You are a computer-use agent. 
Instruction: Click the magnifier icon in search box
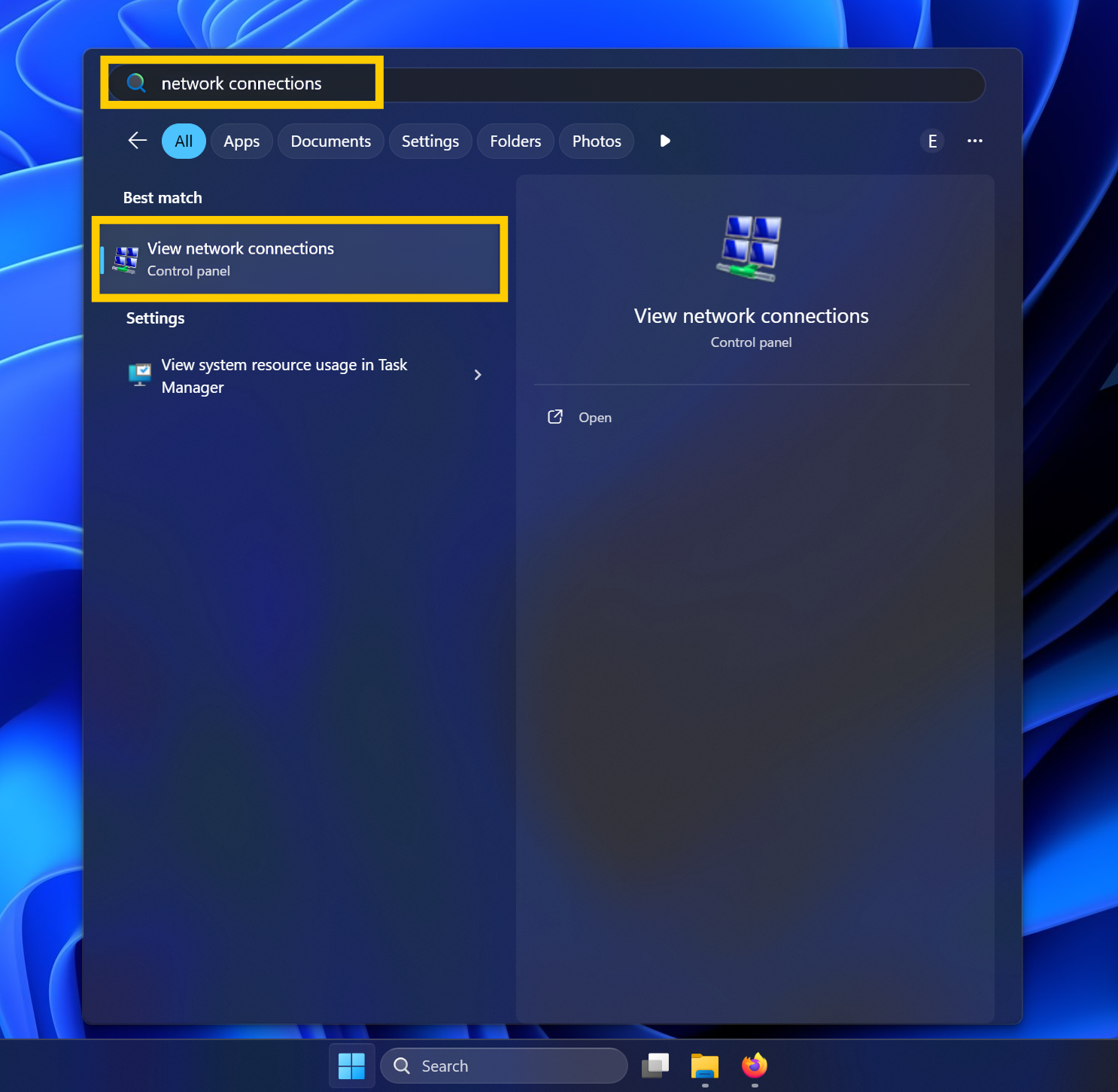click(x=136, y=83)
